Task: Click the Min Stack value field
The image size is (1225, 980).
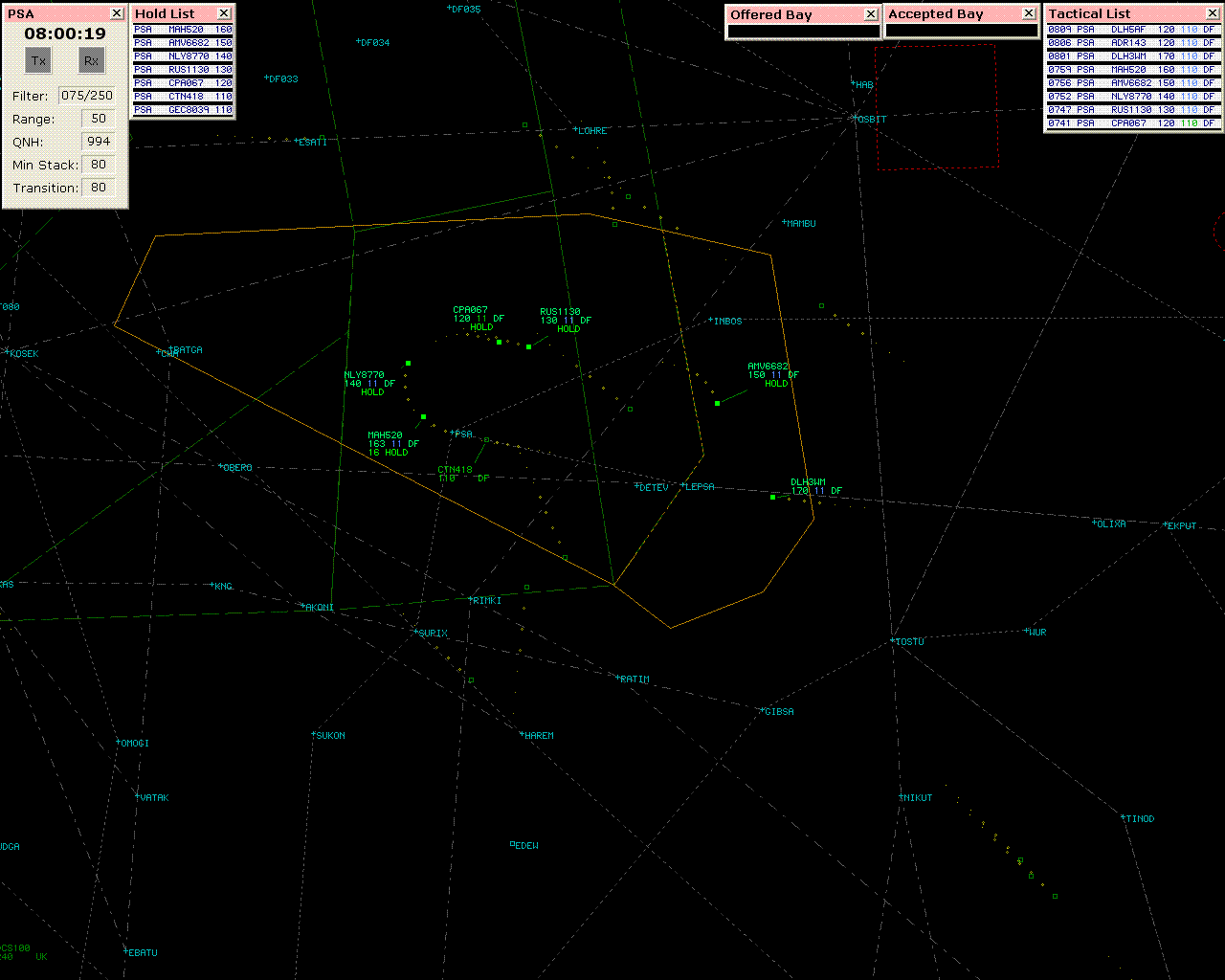Action: (x=99, y=165)
